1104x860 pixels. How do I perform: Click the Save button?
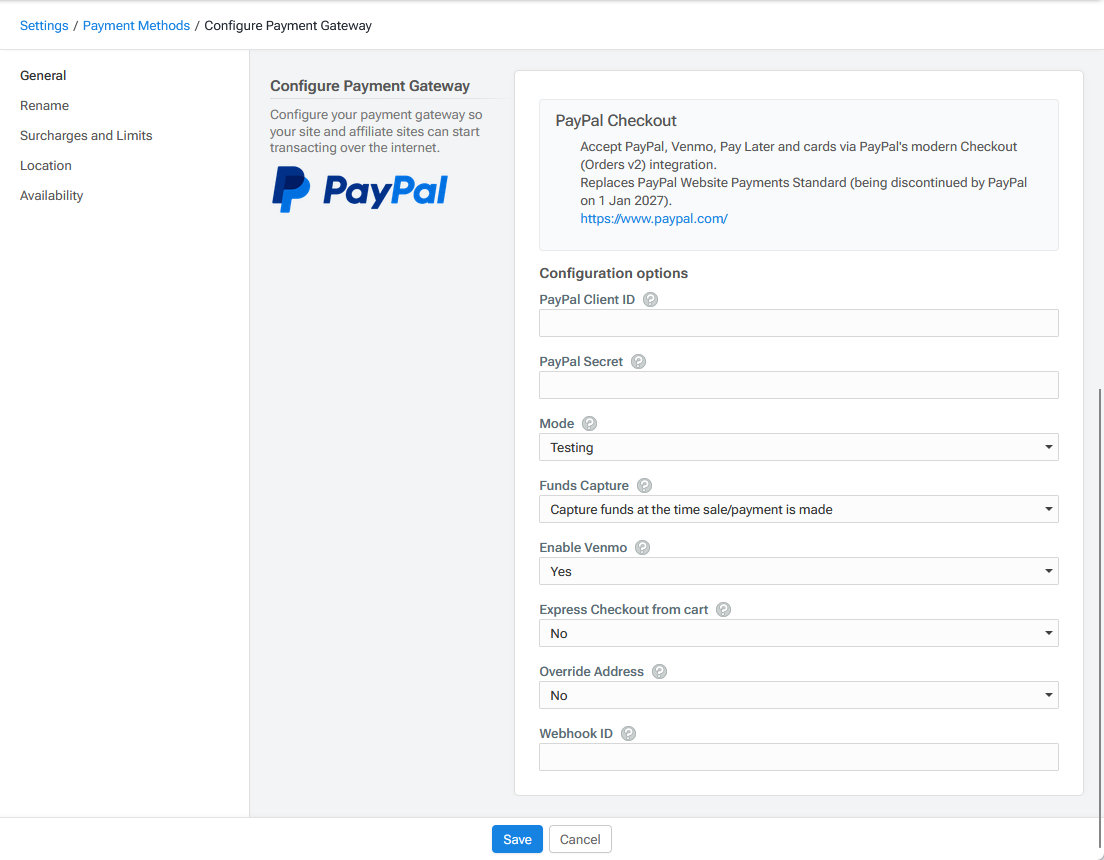point(517,839)
